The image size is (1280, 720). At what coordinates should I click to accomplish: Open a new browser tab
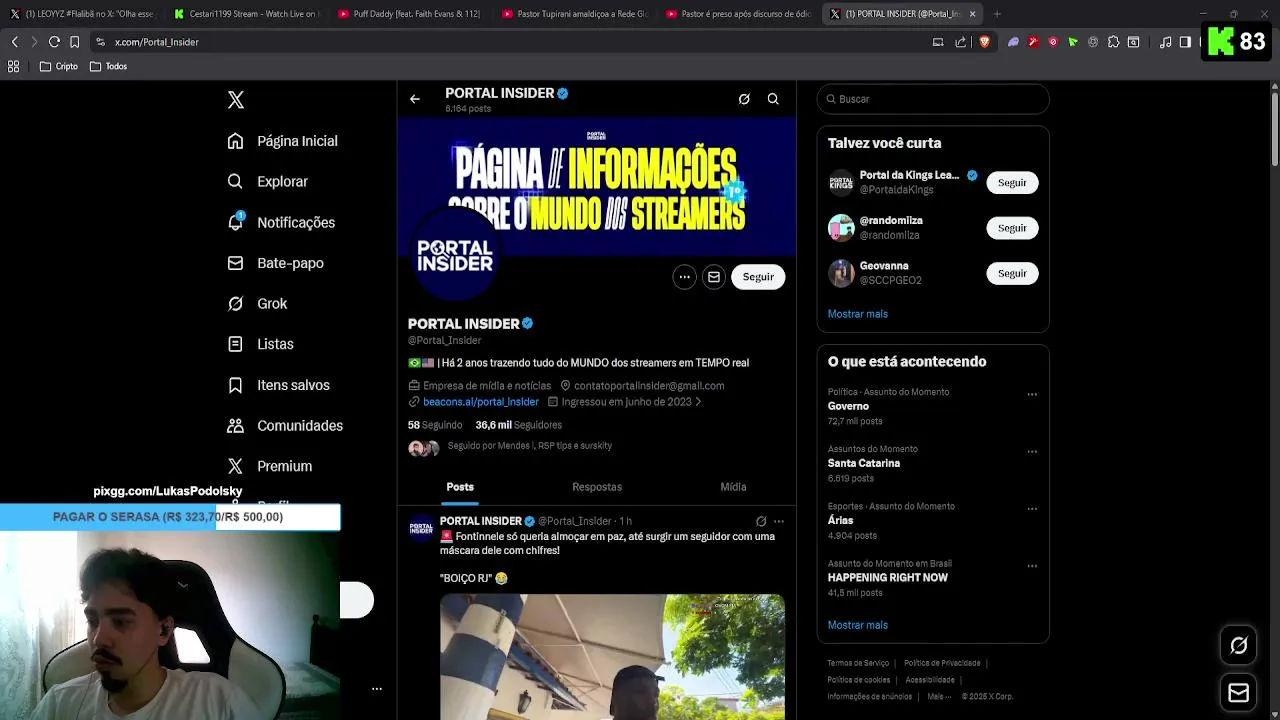point(997,14)
